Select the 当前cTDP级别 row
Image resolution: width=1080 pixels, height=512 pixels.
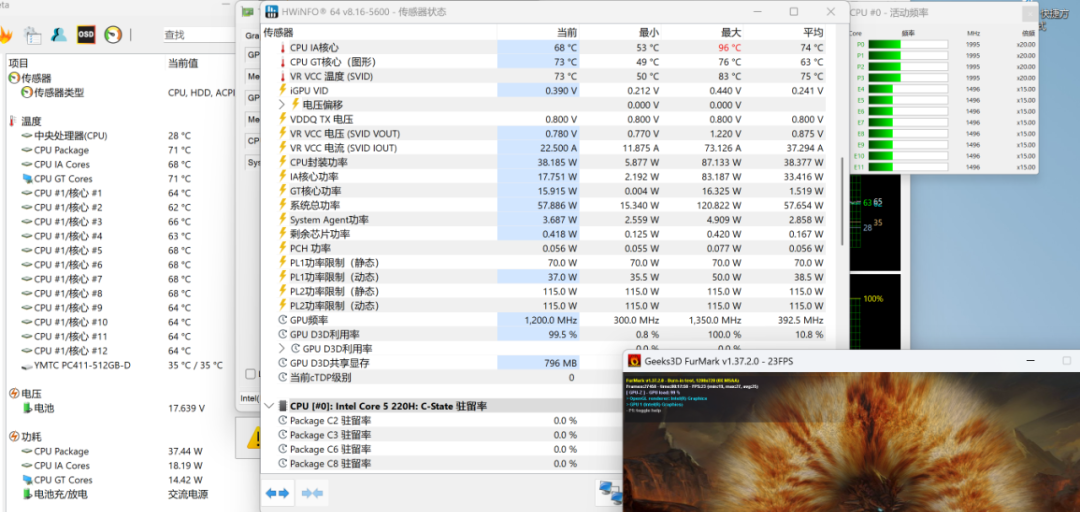click(441, 378)
